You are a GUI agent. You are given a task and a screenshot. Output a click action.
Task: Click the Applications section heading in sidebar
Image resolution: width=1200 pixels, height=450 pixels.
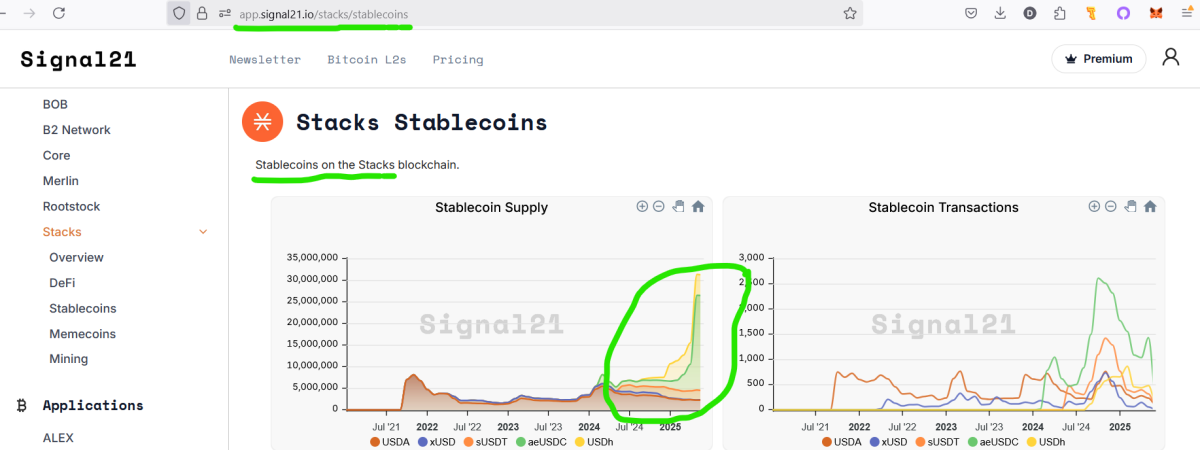tap(93, 405)
